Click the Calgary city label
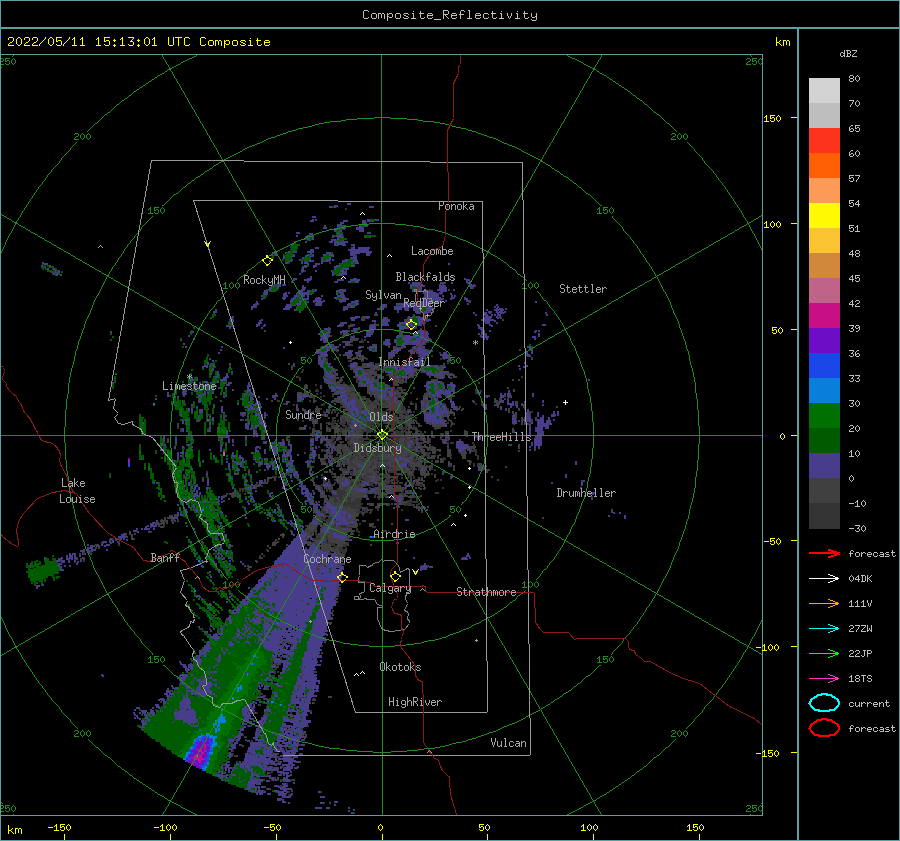Image resolution: width=900 pixels, height=841 pixels. pos(390,588)
